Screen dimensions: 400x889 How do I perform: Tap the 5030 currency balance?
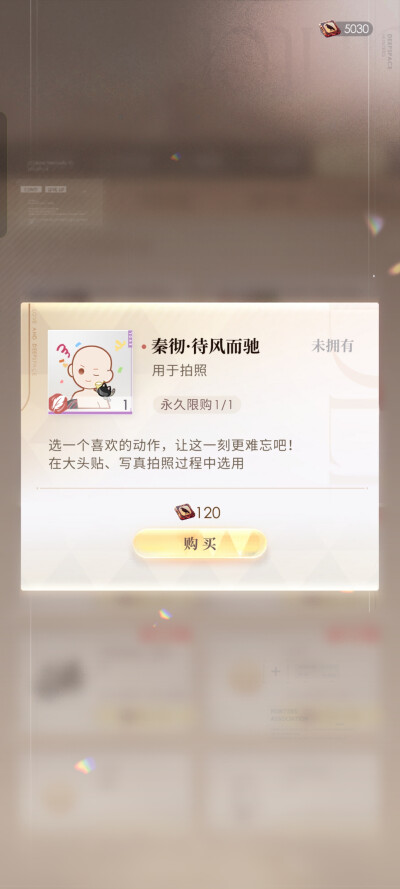click(x=356, y=29)
